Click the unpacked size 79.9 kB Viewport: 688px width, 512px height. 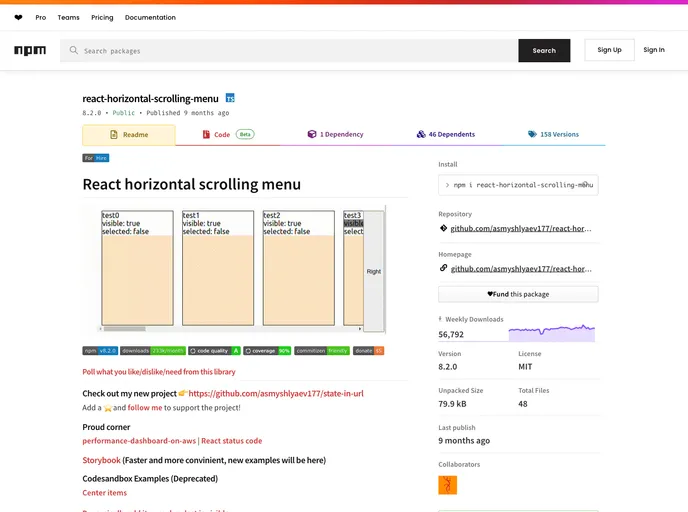click(452, 404)
